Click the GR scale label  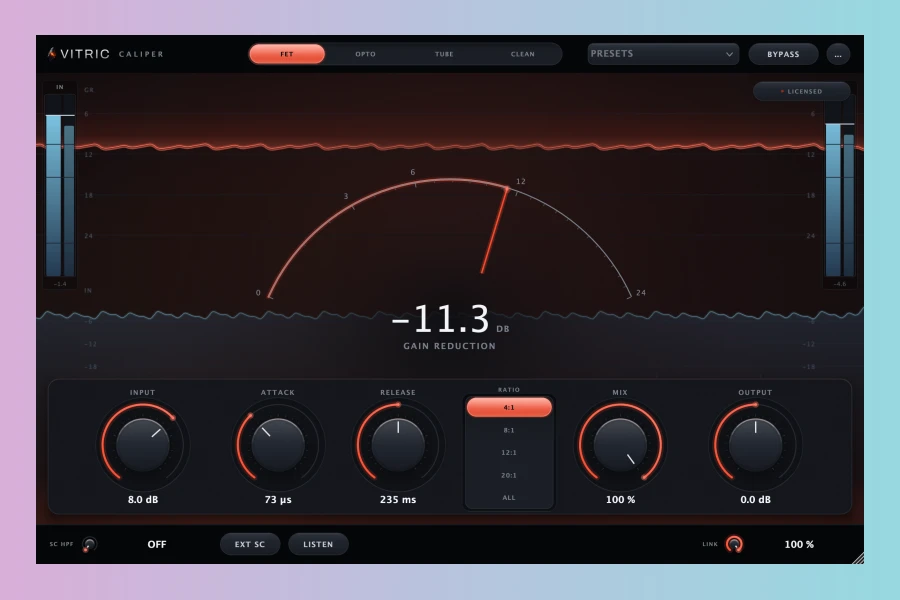89,90
